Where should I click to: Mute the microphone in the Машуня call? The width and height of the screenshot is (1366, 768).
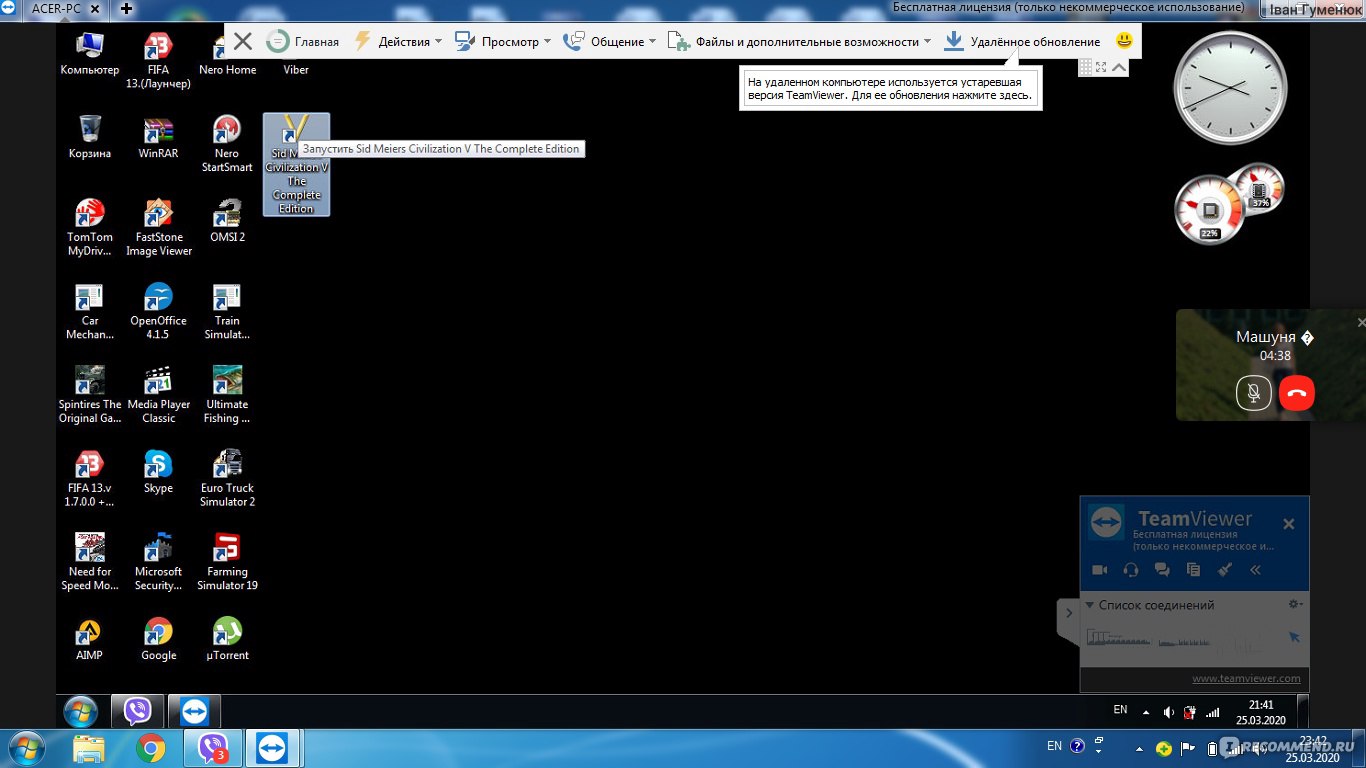pos(1253,392)
